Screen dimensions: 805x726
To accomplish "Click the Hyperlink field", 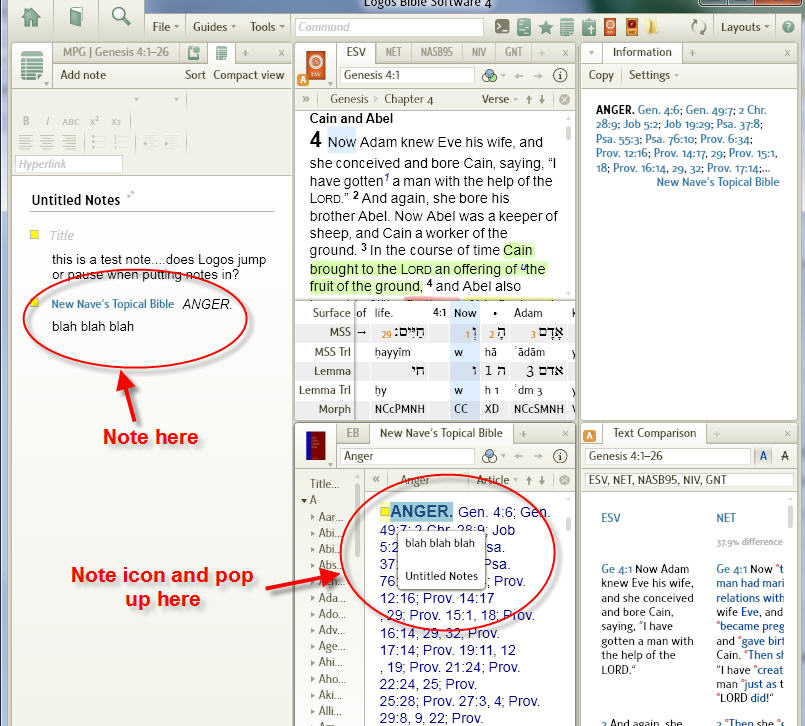I will [x=69, y=164].
